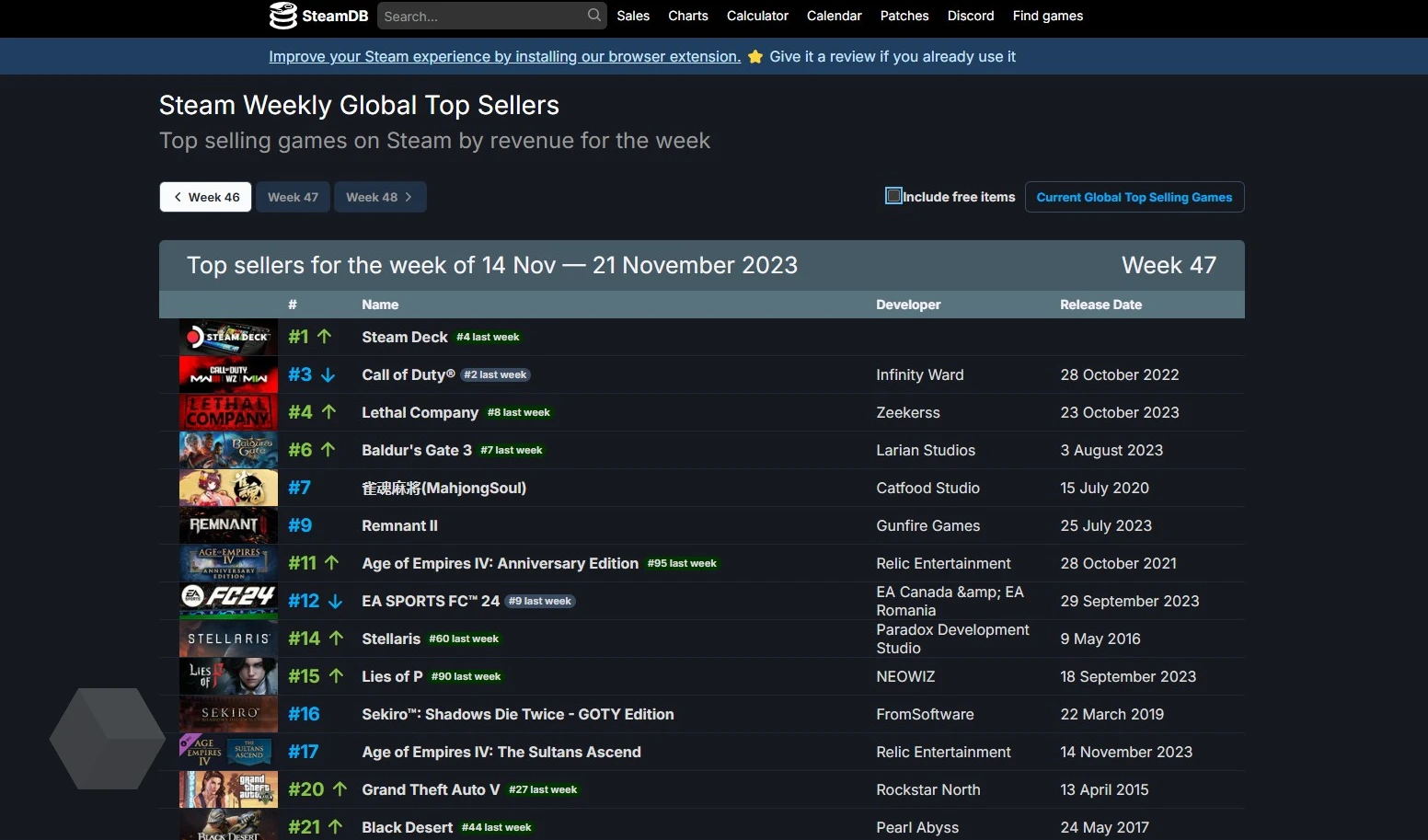This screenshot has width=1428, height=840.
Task: Enable the Include free items checkbox
Action: pyautogui.click(x=893, y=196)
